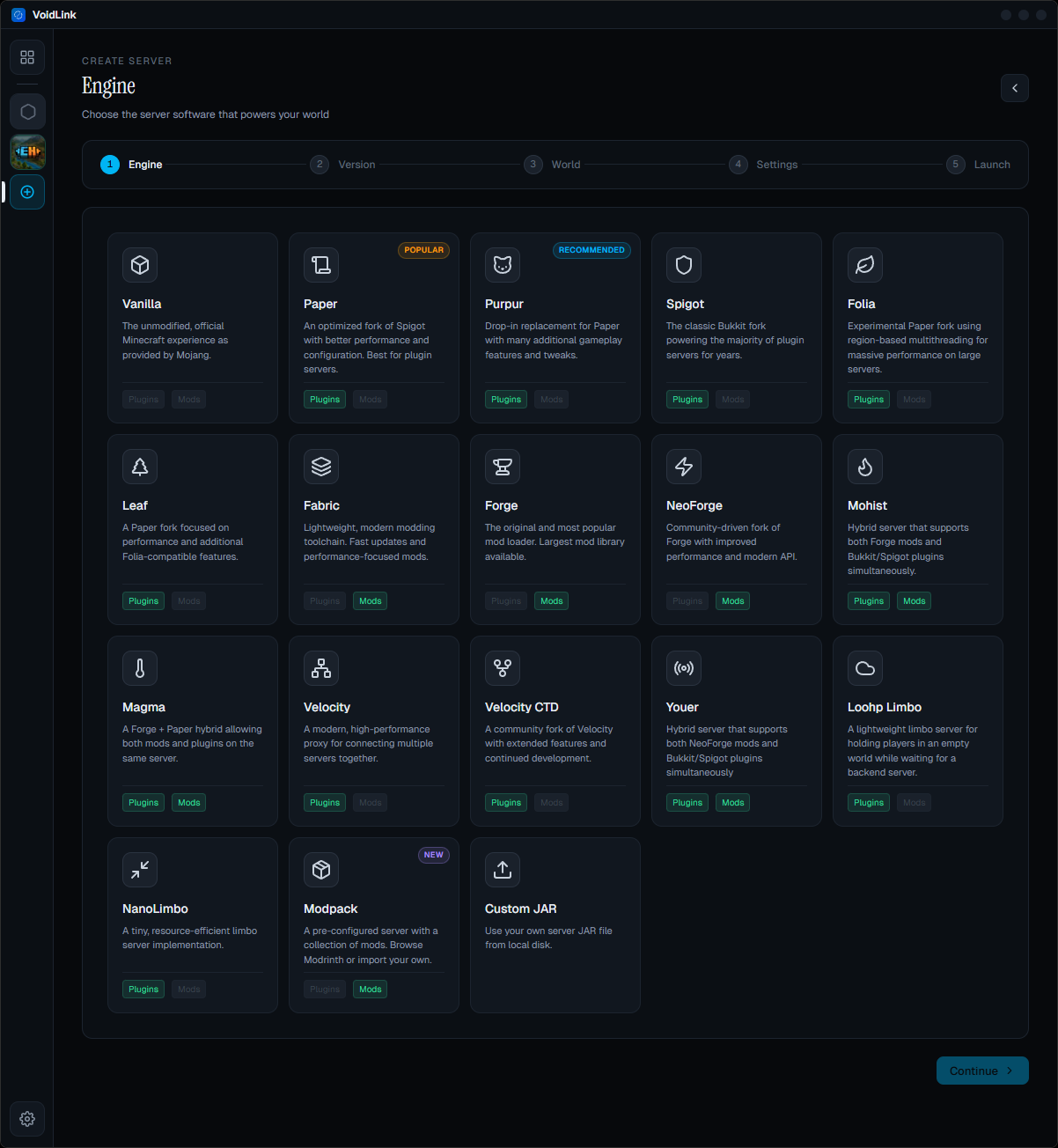Click the Paper scroll icon
The width and height of the screenshot is (1058, 1148).
(x=321, y=265)
